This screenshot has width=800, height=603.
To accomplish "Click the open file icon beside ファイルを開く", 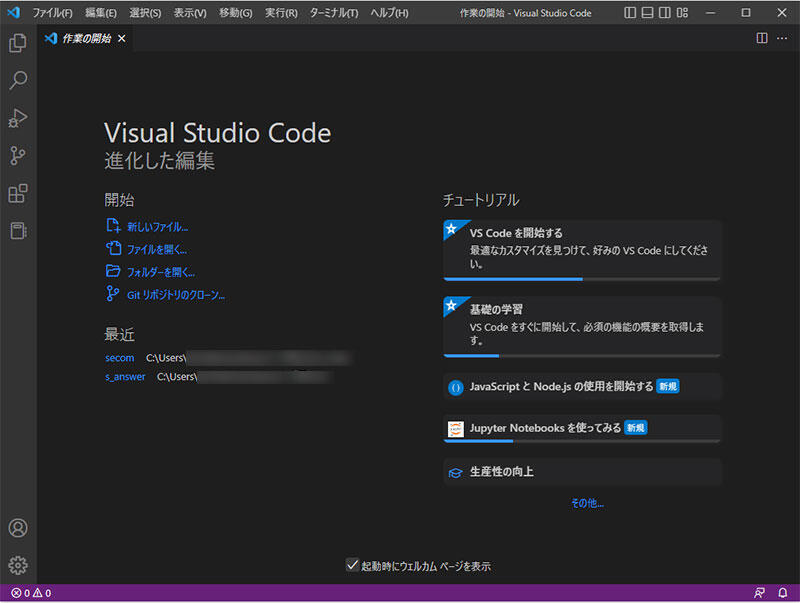I will click(x=113, y=248).
